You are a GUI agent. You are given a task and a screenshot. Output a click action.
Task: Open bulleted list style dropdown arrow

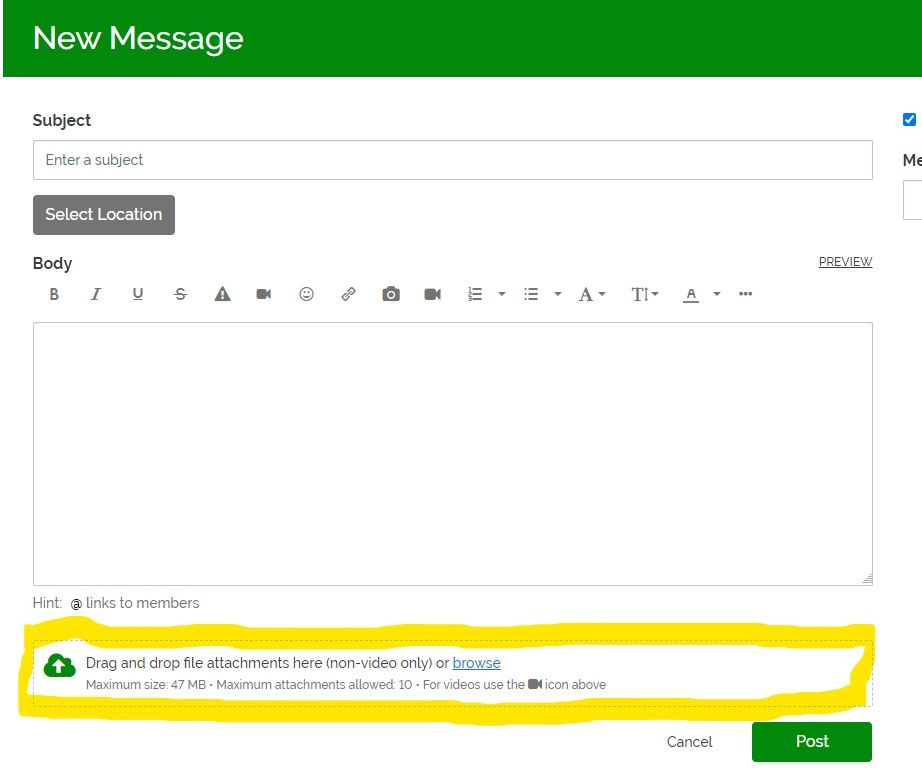click(557, 294)
